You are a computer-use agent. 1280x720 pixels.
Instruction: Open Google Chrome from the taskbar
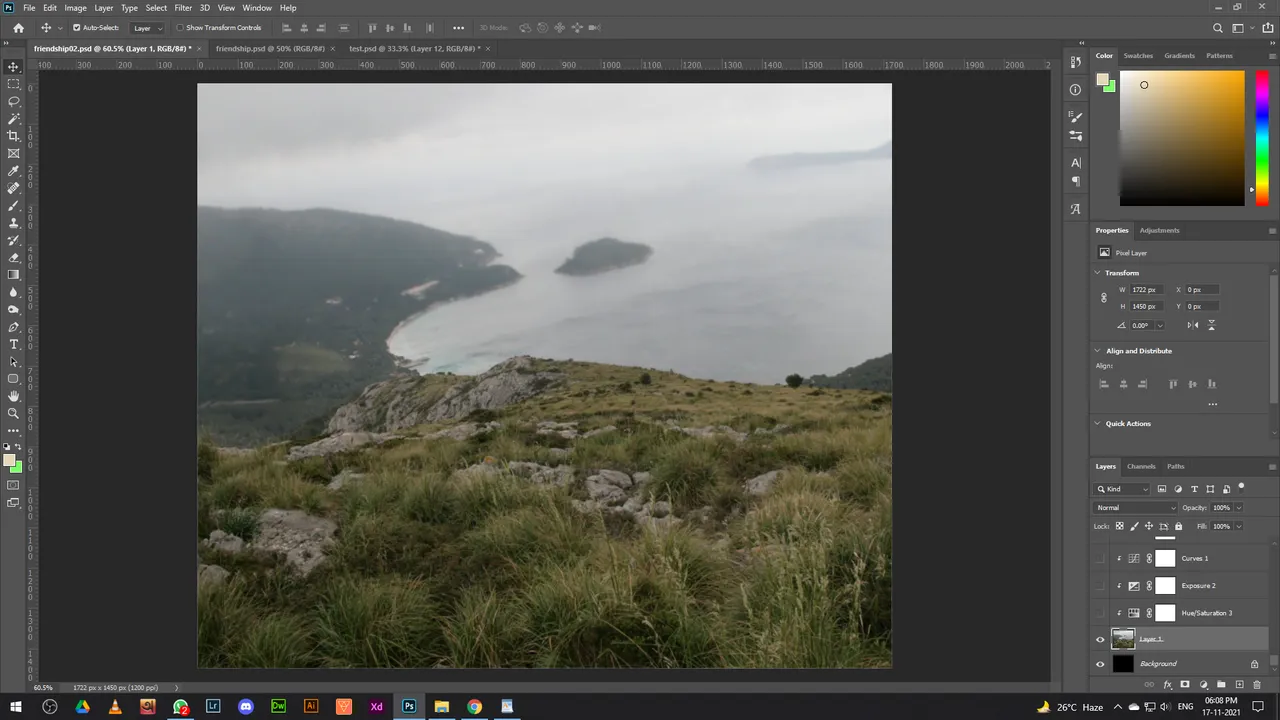tap(474, 706)
